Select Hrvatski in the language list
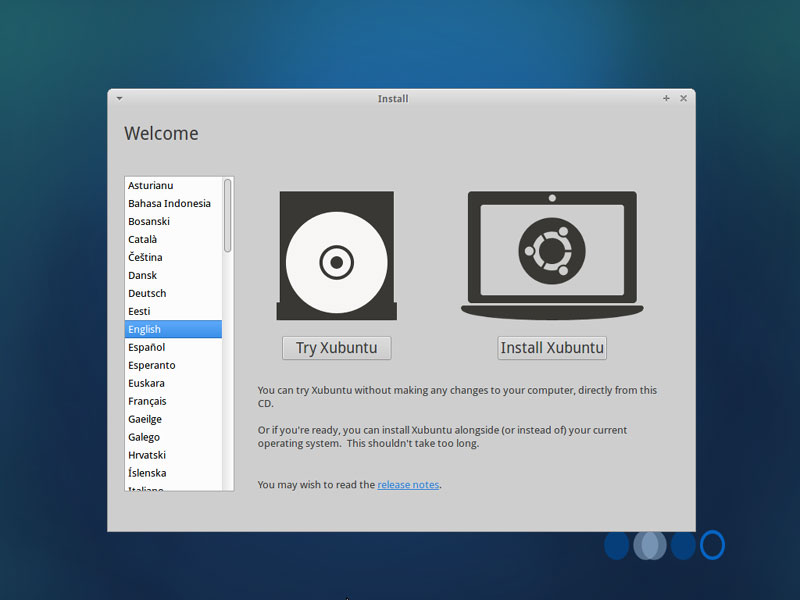The image size is (800, 600). coord(147,455)
